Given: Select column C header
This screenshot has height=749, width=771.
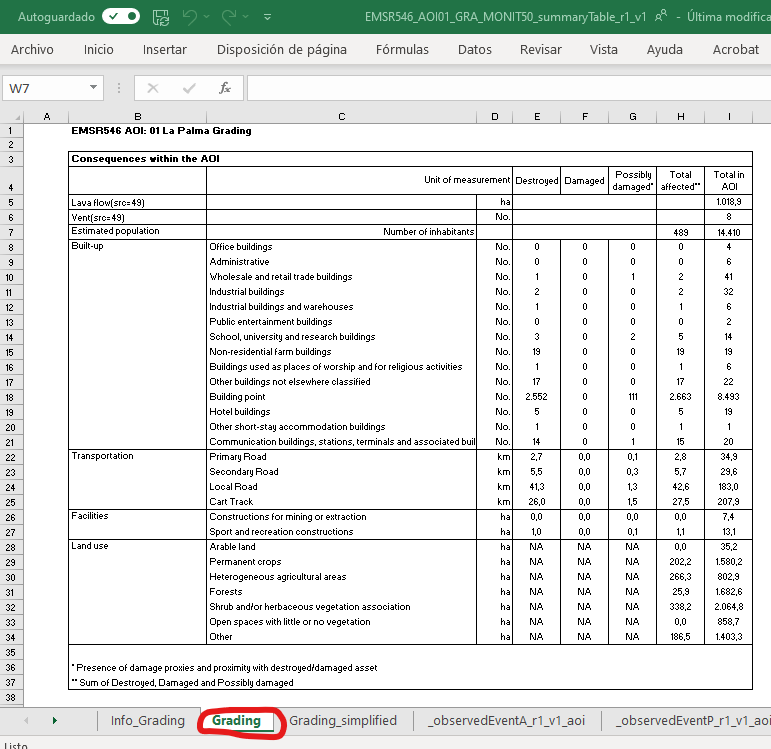Looking at the screenshot, I should pyautogui.click(x=342, y=117).
